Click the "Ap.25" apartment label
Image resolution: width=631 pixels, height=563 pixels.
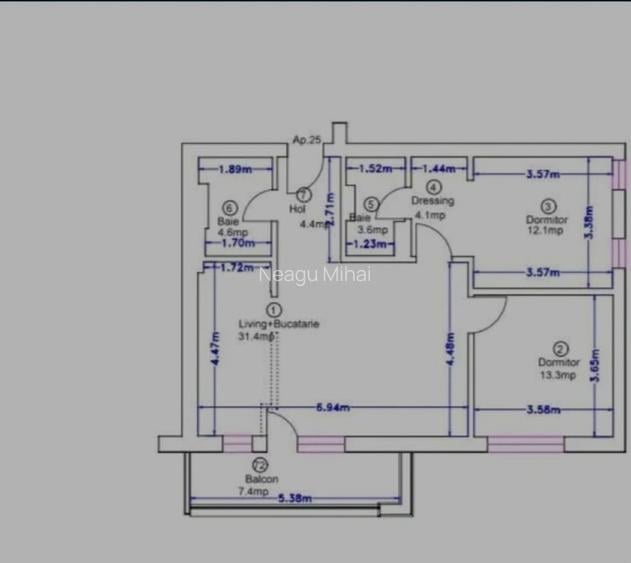coord(307,140)
